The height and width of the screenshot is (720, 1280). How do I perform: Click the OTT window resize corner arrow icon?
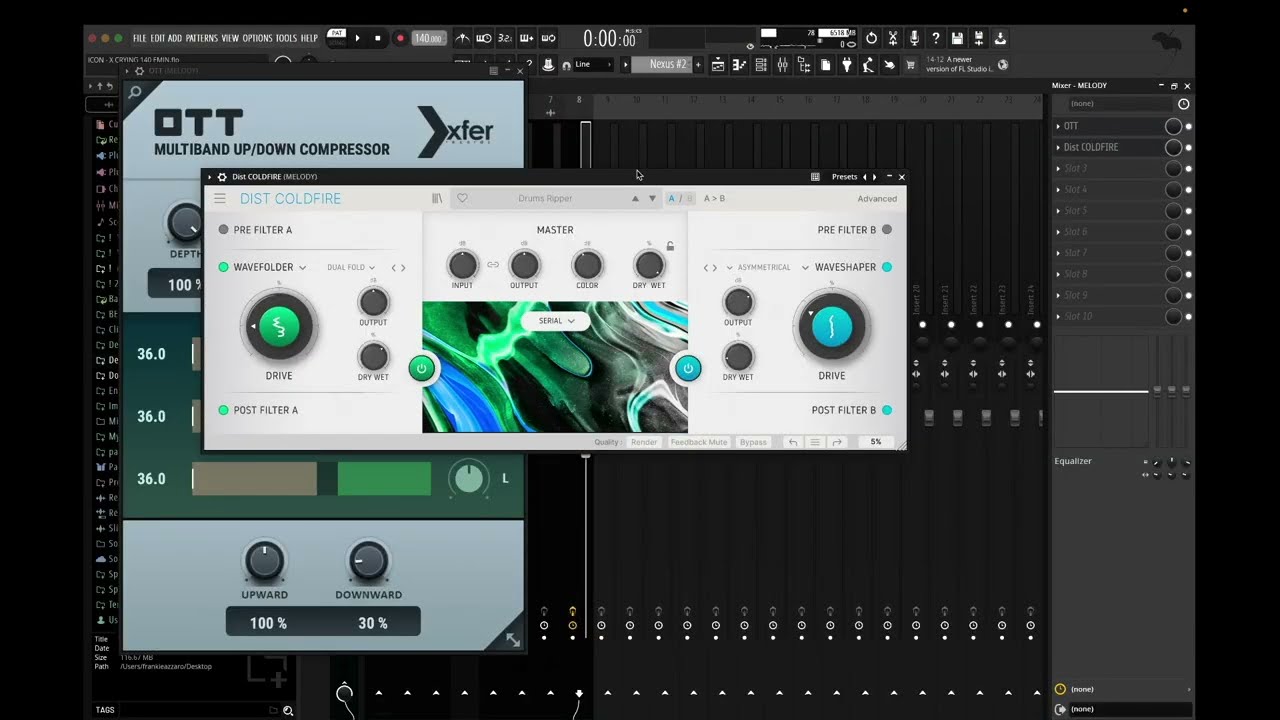(512, 640)
